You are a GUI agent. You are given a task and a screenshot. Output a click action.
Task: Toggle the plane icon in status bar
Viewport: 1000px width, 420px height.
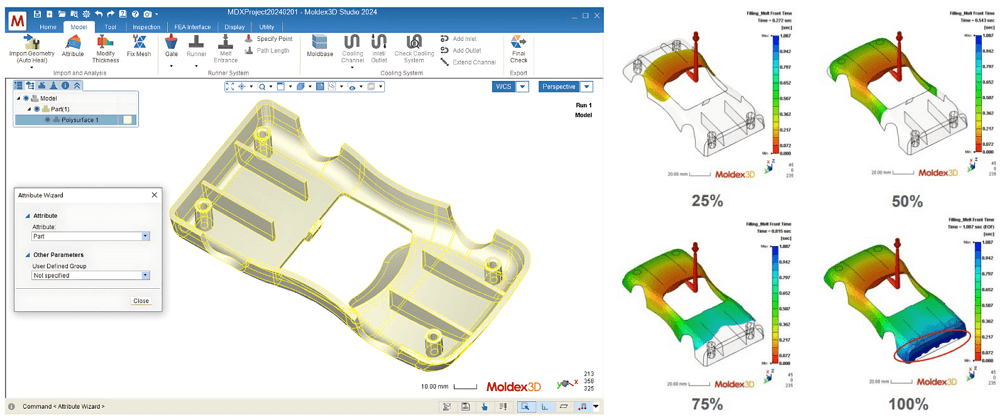pyautogui.click(x=564, y=406)
